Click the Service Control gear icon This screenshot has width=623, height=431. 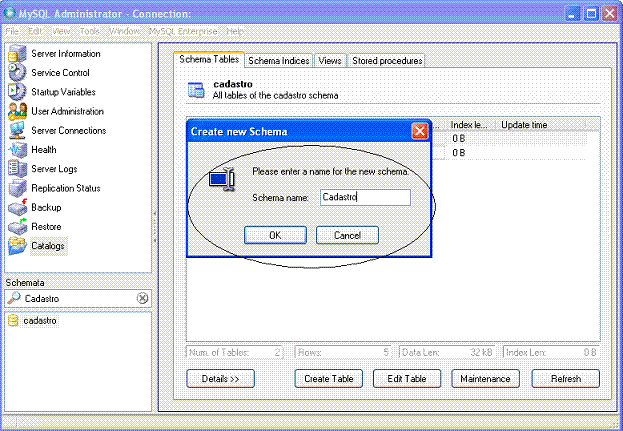(x=17, y=73)
